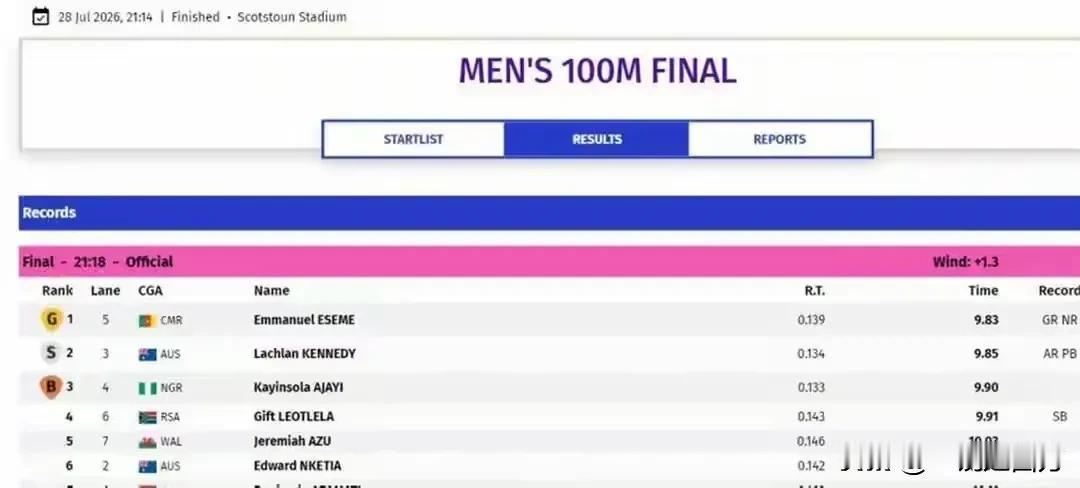The width and height of the screenshot is (1080, 488).
Task: Open Emmanuel ESEME athlete link
Action: 304,320
